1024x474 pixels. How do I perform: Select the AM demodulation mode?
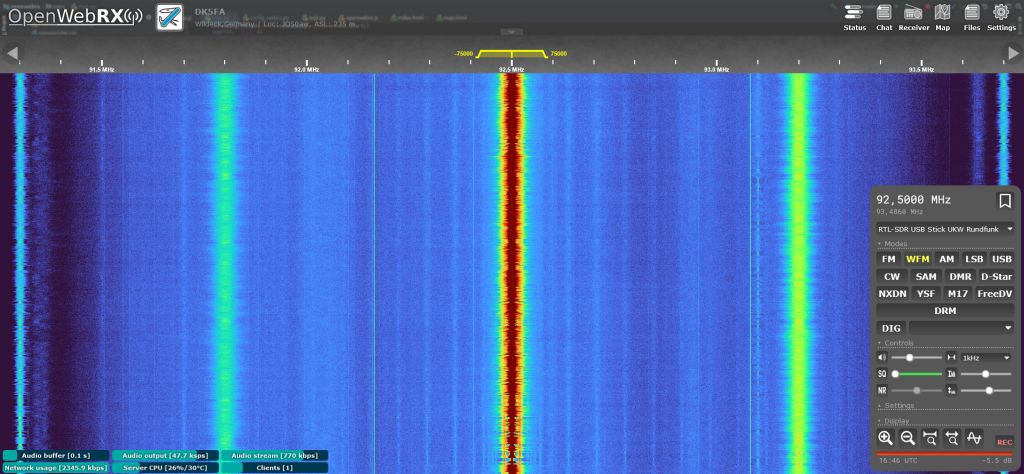coord(946,259)
